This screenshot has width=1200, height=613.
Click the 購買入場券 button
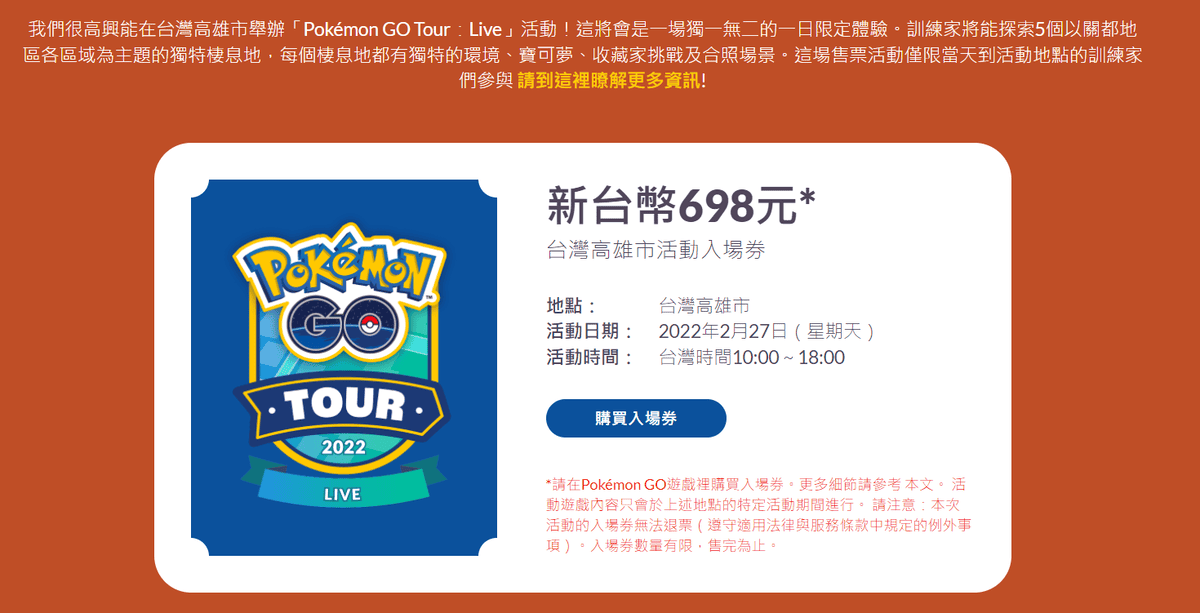[636, 418]
